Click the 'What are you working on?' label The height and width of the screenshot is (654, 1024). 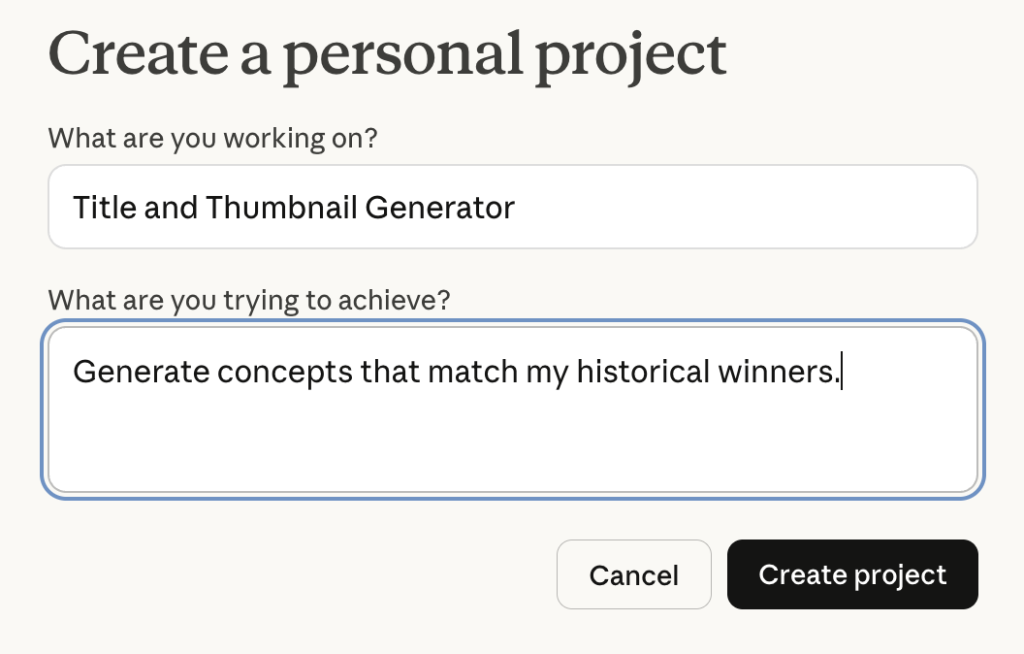212,138
